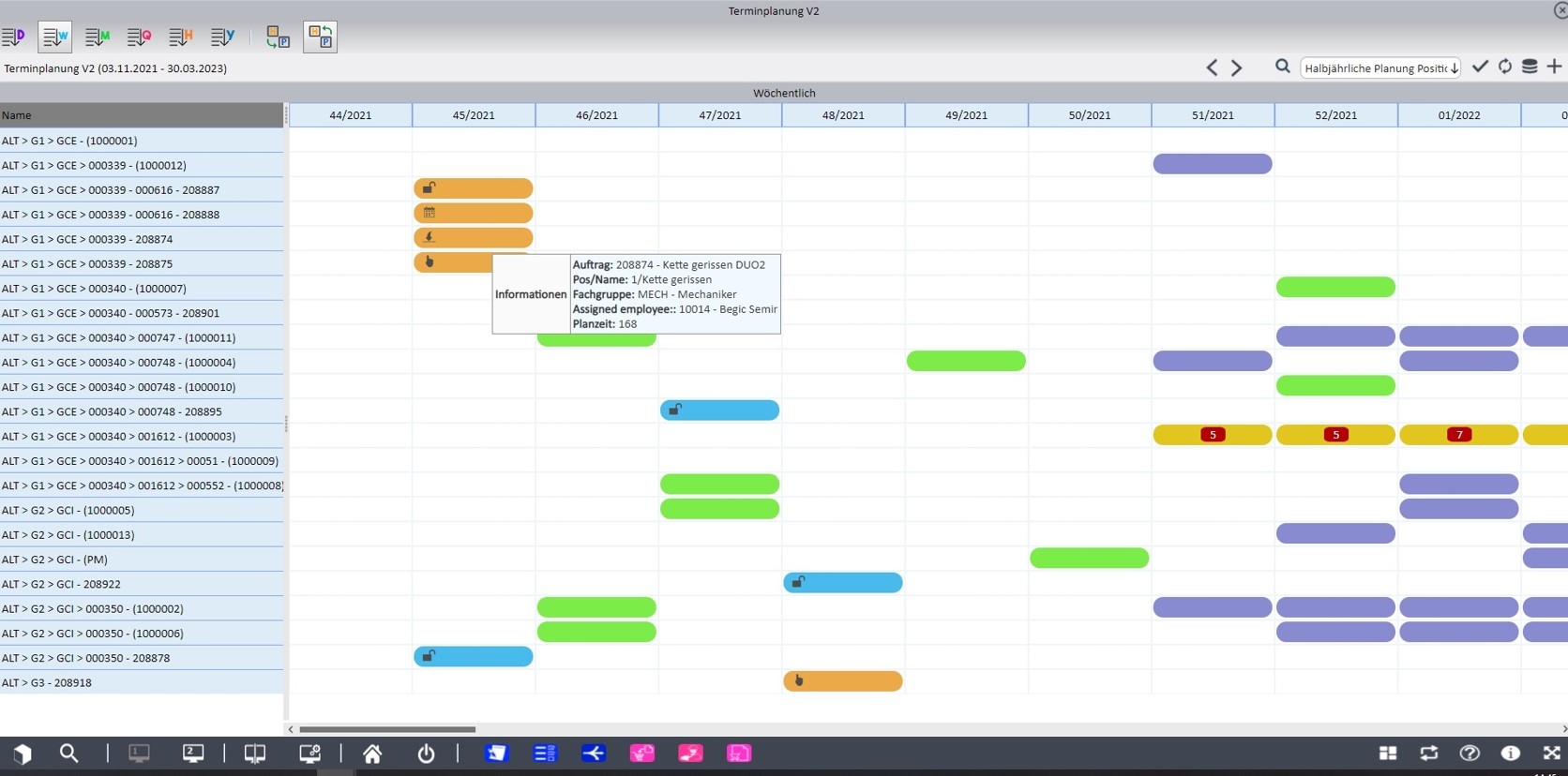Open the last pink app shortcut
The height and width of the screenshot is (776, 1568).
(739, 753)
